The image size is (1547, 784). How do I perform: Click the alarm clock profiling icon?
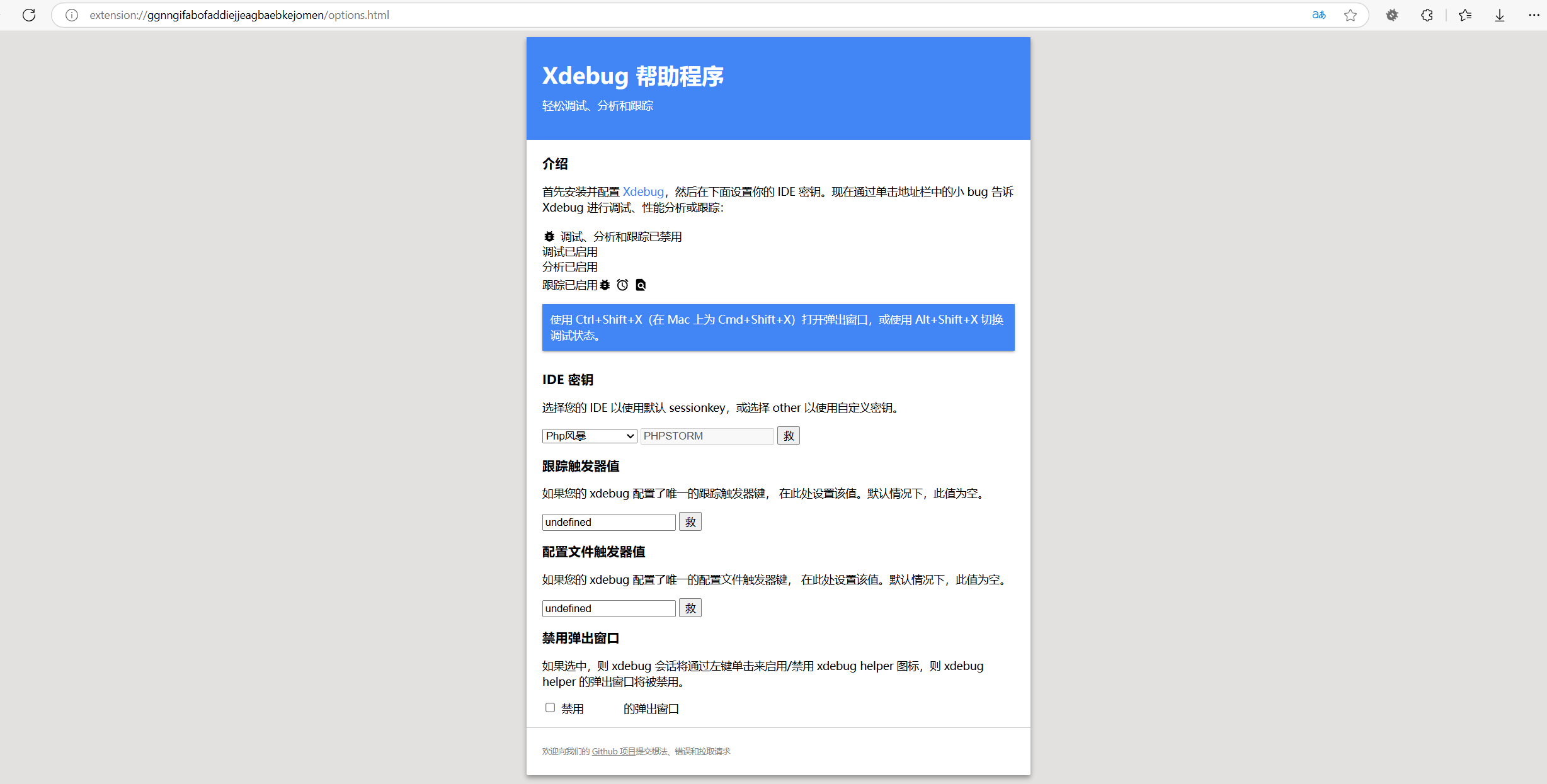point(622,285)
